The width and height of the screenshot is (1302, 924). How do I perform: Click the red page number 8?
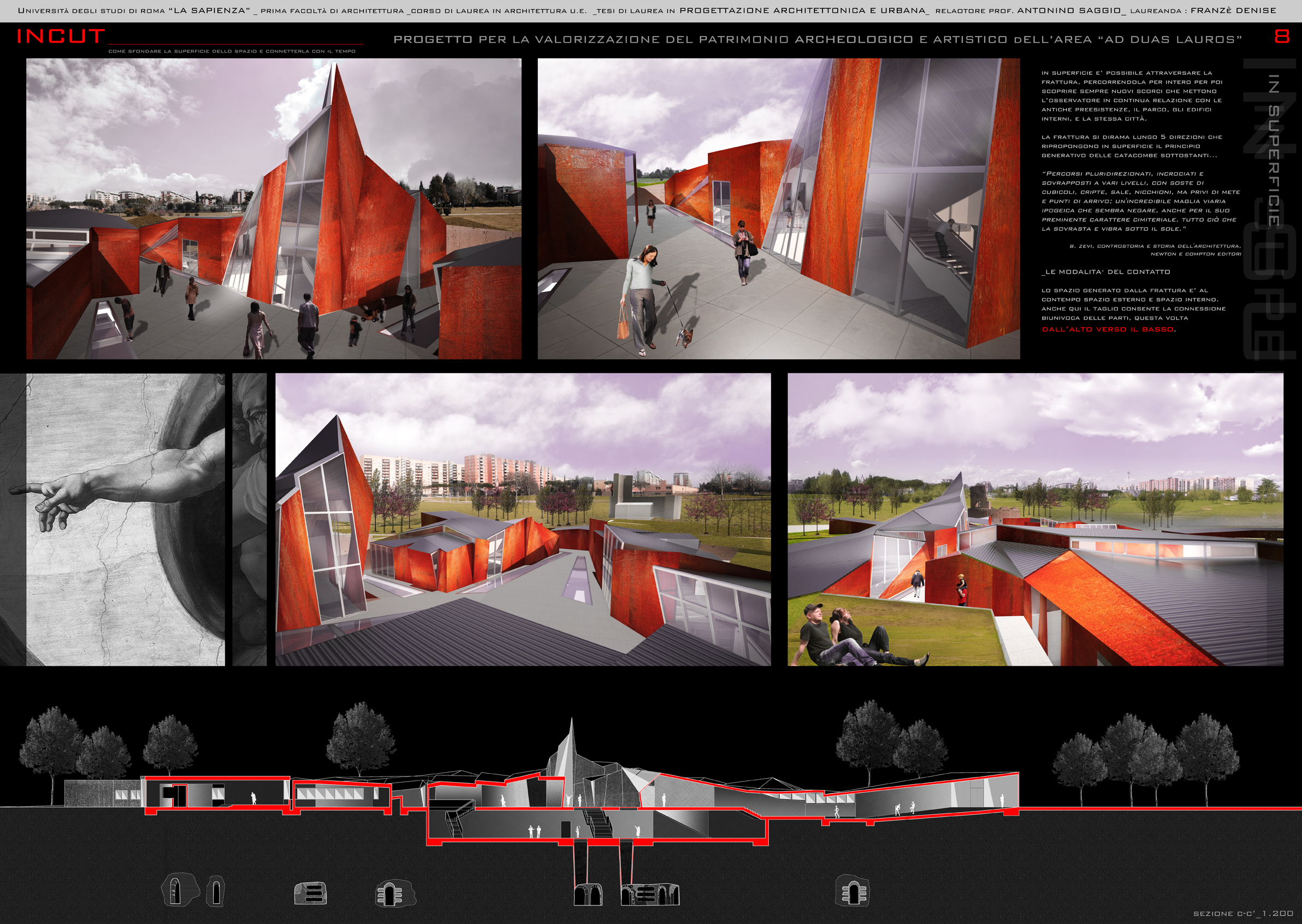pos(1282,37)
